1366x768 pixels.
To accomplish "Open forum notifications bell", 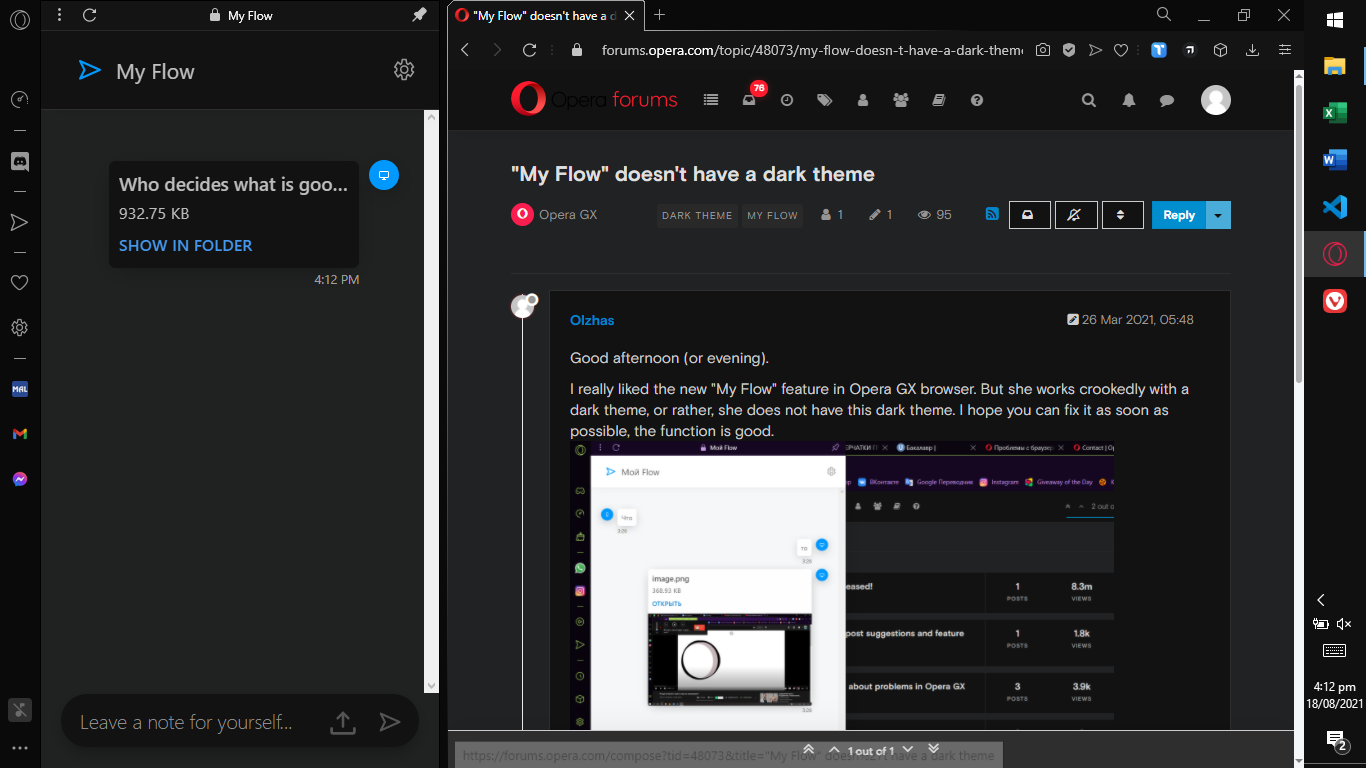I will (x=1129, y=100).
